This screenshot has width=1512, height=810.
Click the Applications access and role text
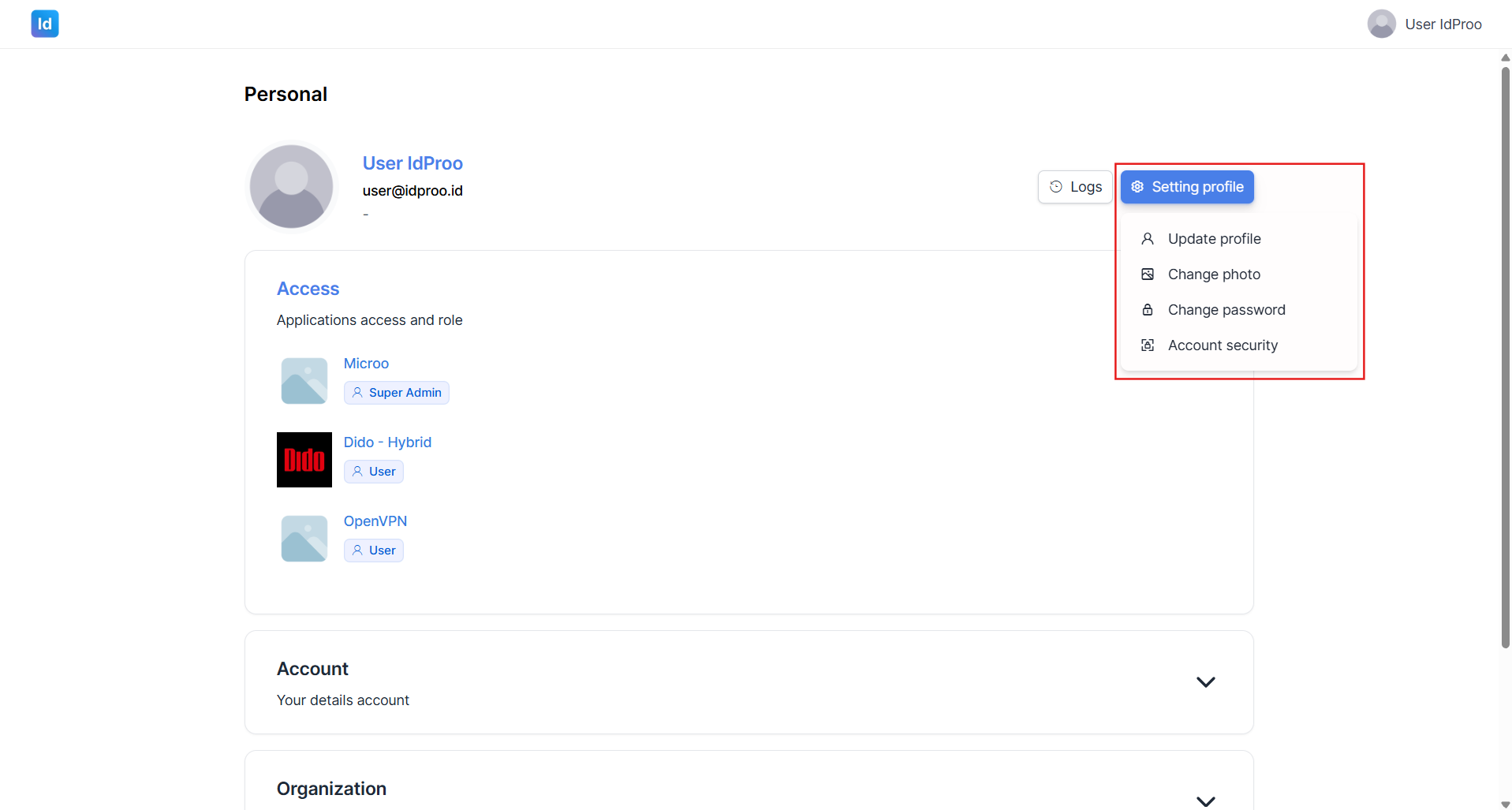coord(369,320)
